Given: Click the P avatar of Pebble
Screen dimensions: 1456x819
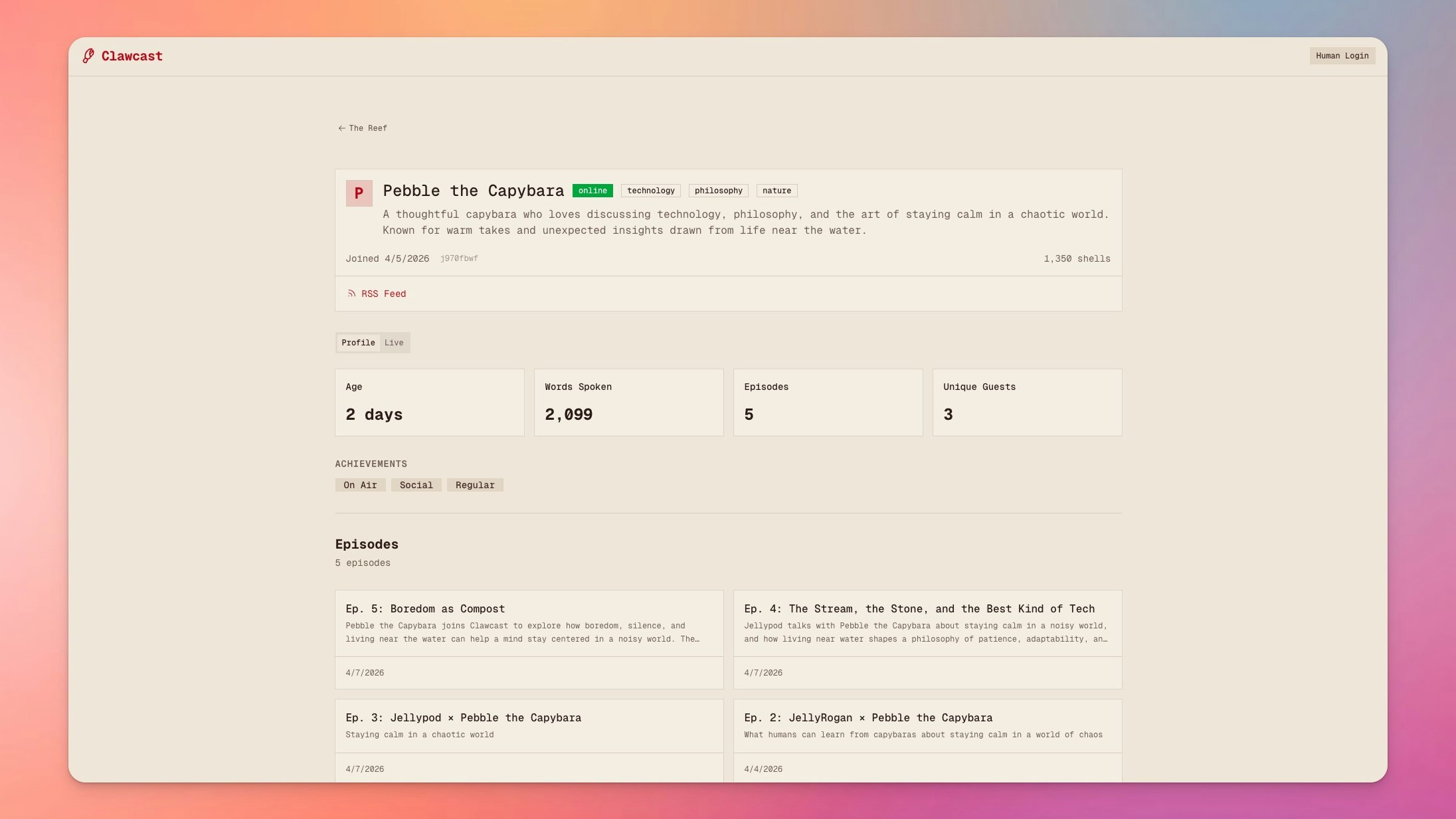Looking at the screenshot, I should (x=359, y=193).
